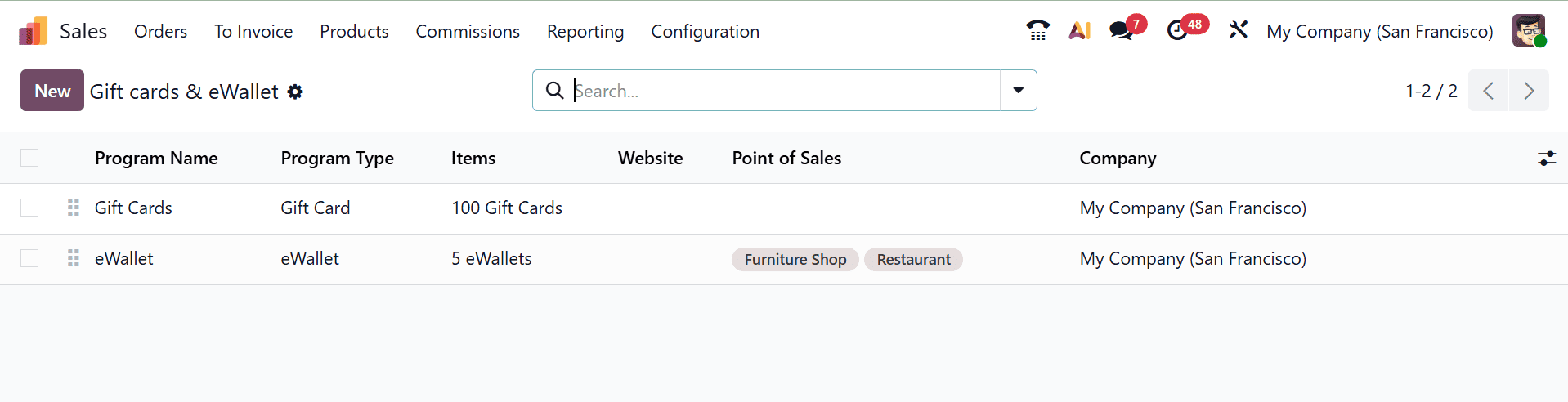Open the company switcher dropdown
This screenshot has height=402, width=1568.
pyautogui.click(x=1379, y=31)
